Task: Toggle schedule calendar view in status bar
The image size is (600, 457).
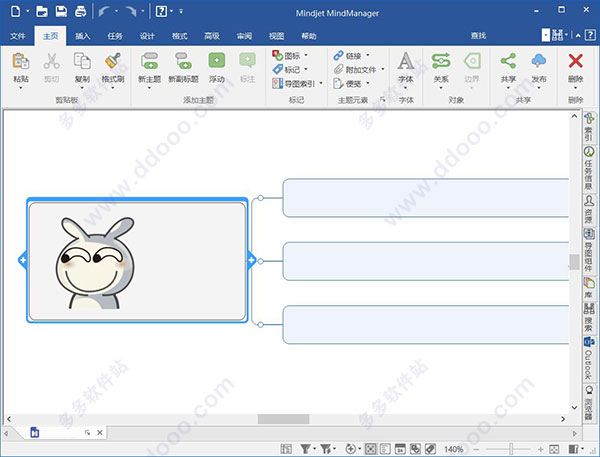Action: tap(400, 449)
